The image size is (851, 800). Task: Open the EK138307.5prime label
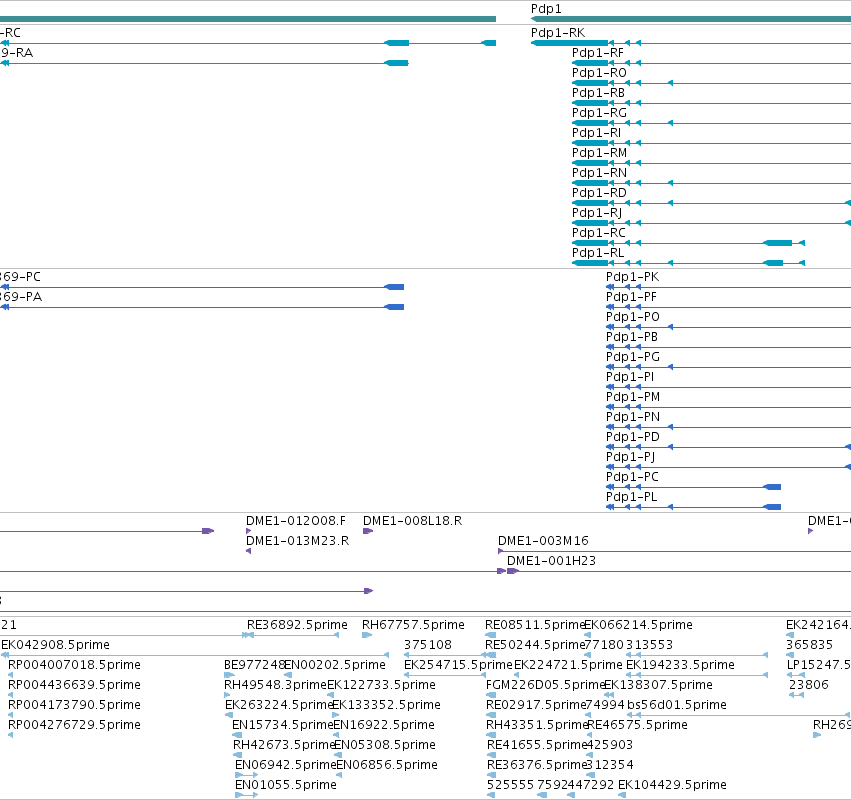pyautogui.click(x=658, y=685)
